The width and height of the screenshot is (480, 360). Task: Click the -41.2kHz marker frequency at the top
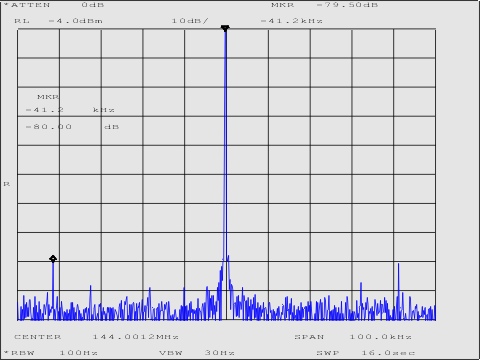point(292,21)
